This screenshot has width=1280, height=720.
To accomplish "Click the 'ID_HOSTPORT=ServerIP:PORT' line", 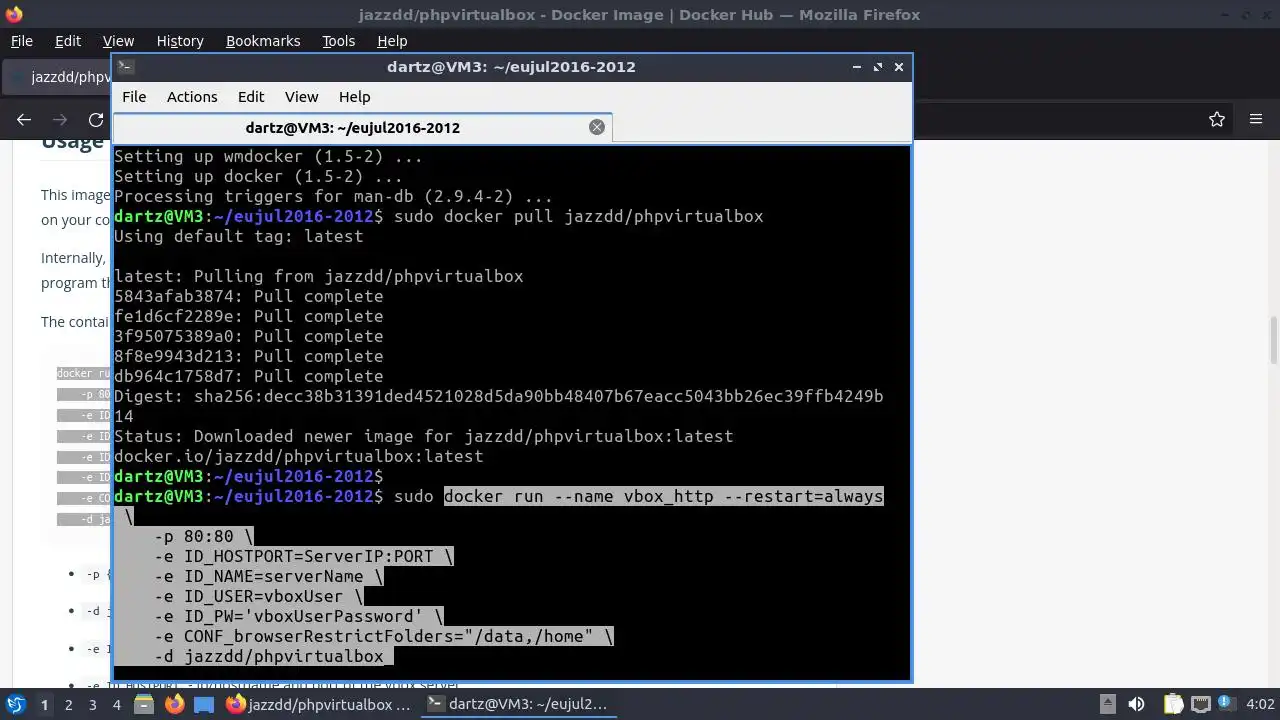I will [x=304, y=556].
